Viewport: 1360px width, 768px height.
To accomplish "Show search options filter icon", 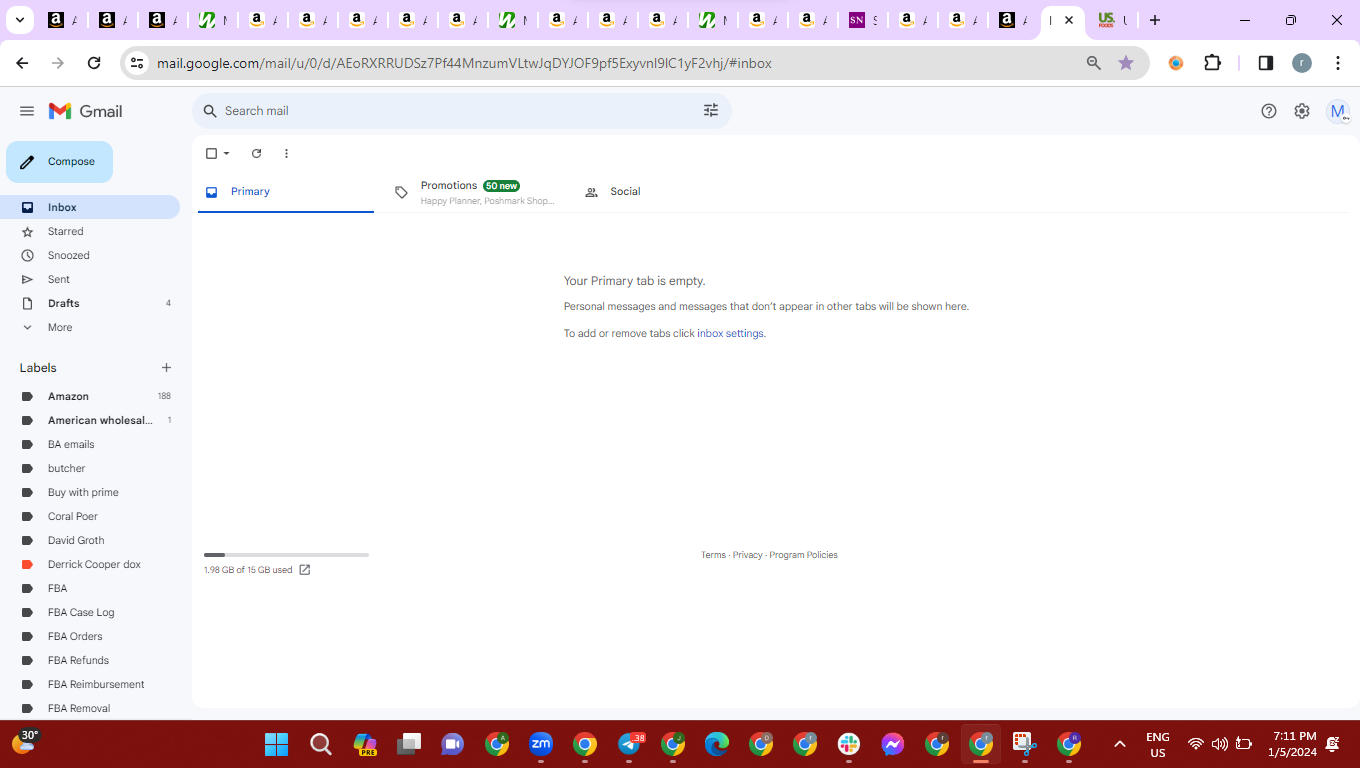I will pyautogui.click(x=711, y=111).
